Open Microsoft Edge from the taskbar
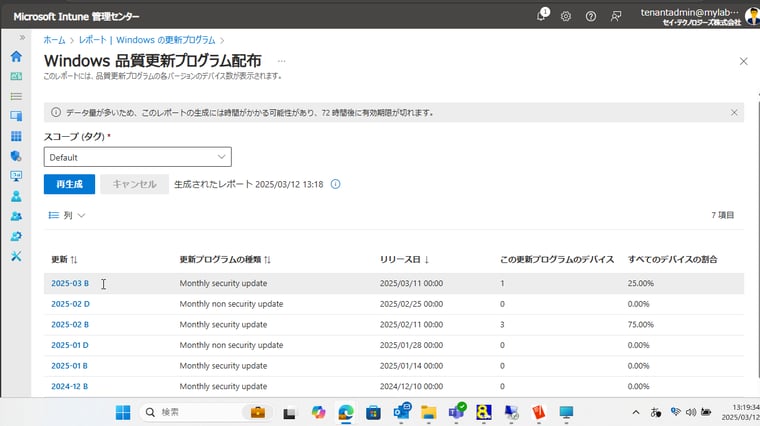The width and height of the screenshot is (760, 426). click(346, 412)
